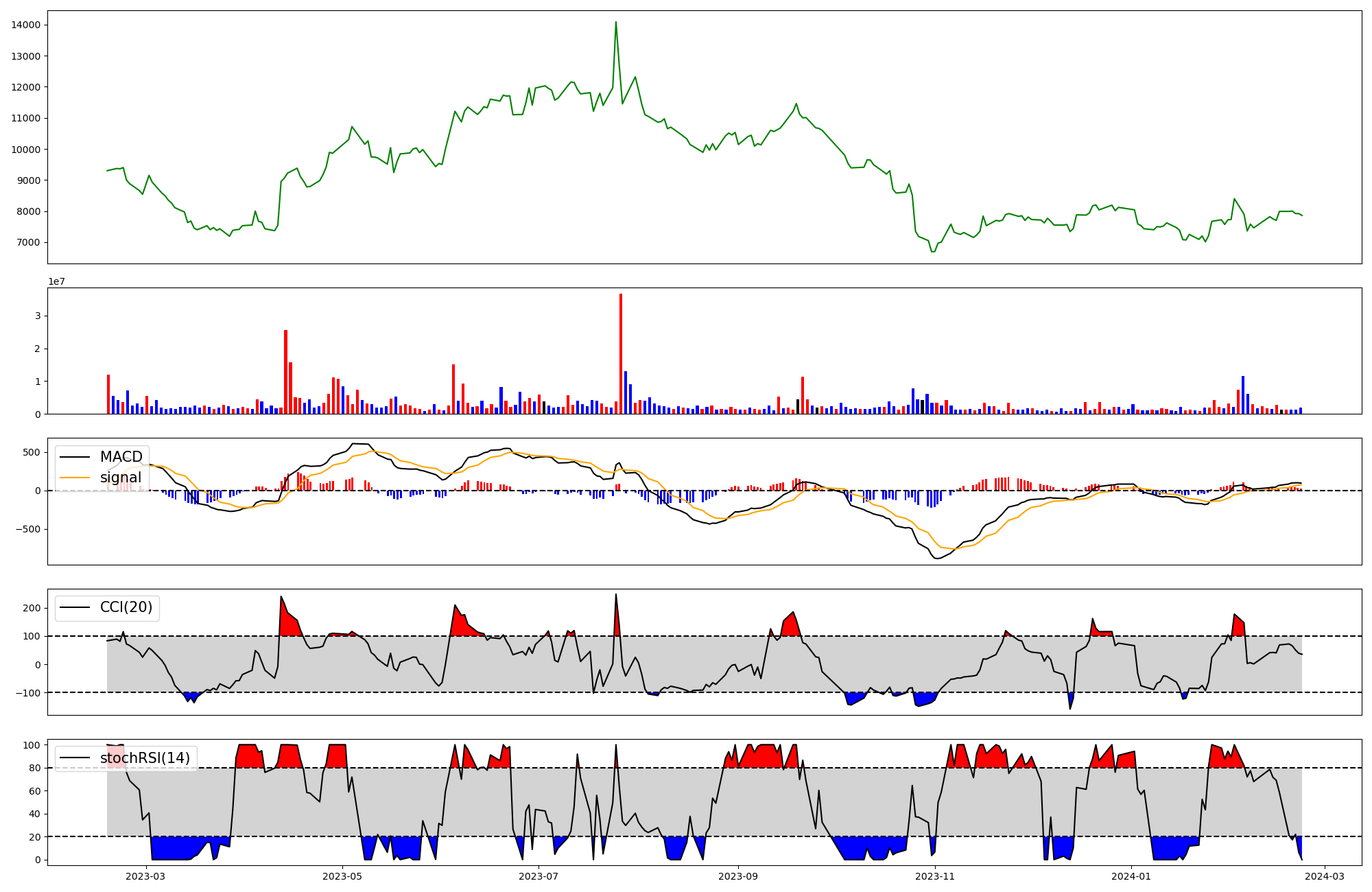The height and width of the screenshot is (892, 1372).
Task: Click the orange signal legend entry
Action: [x=121, y=478]
